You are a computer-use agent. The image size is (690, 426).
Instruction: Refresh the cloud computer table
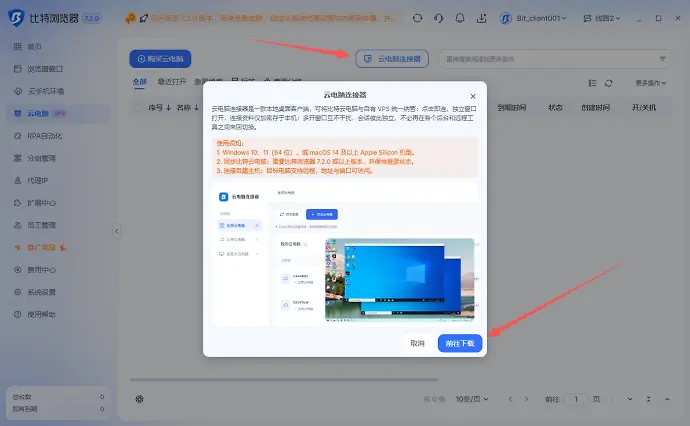pyautogui.click(x=609, y=83)
